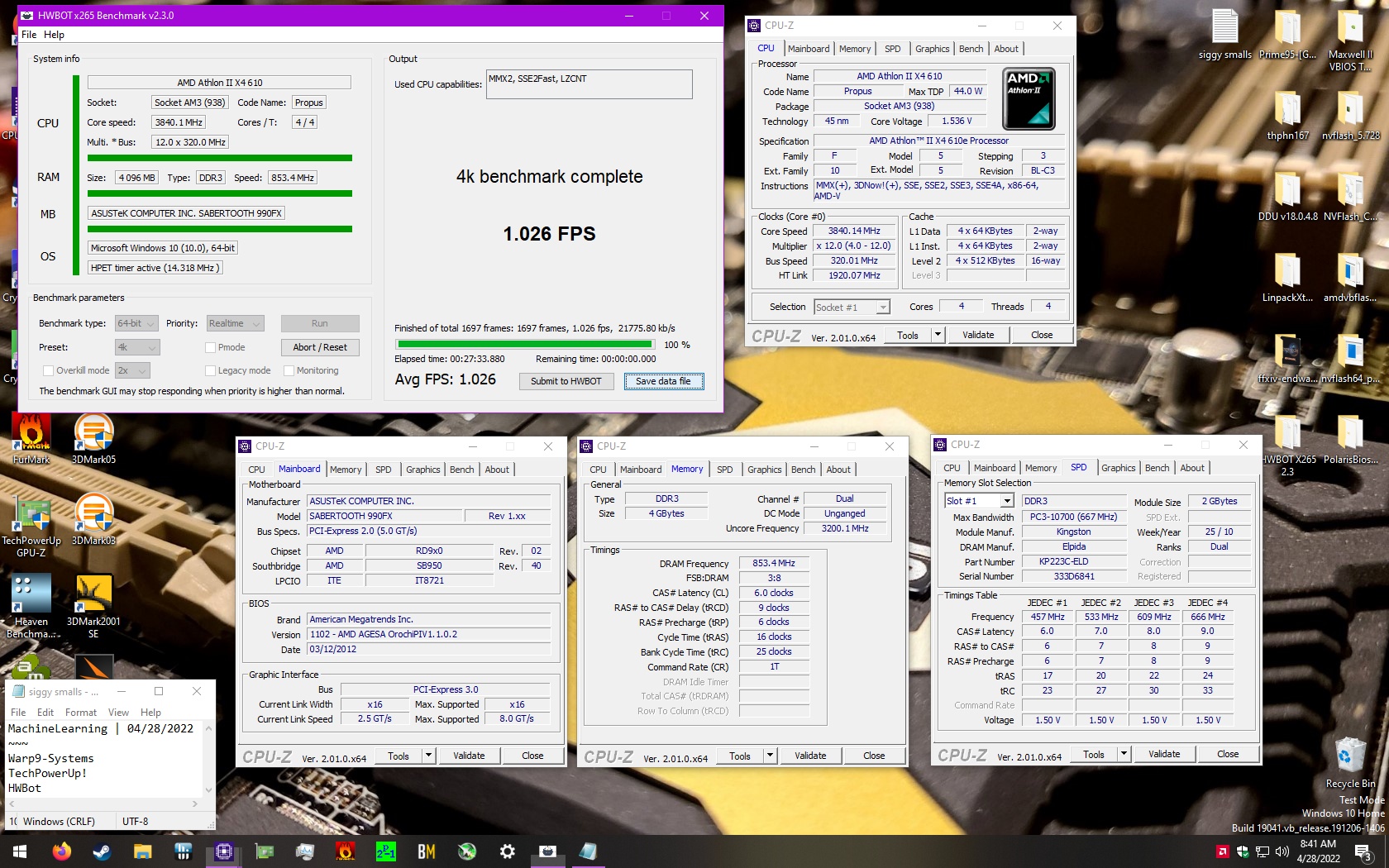The height and width of the screenshot is (868, 1389).
Task: Click Firefox icon in taskbar
Action: [x=62, y=851]
